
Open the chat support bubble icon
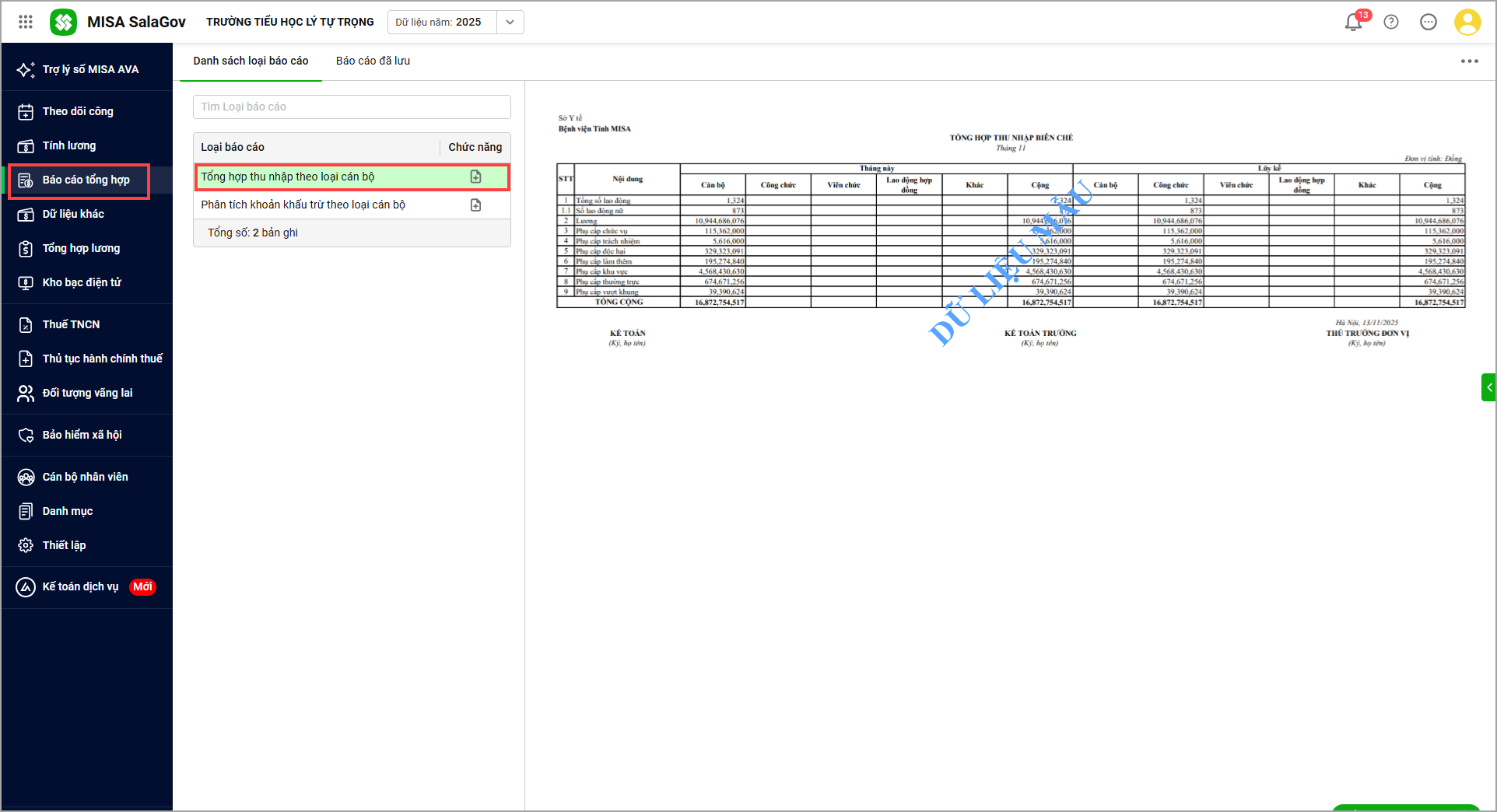tap(1429, 23)
